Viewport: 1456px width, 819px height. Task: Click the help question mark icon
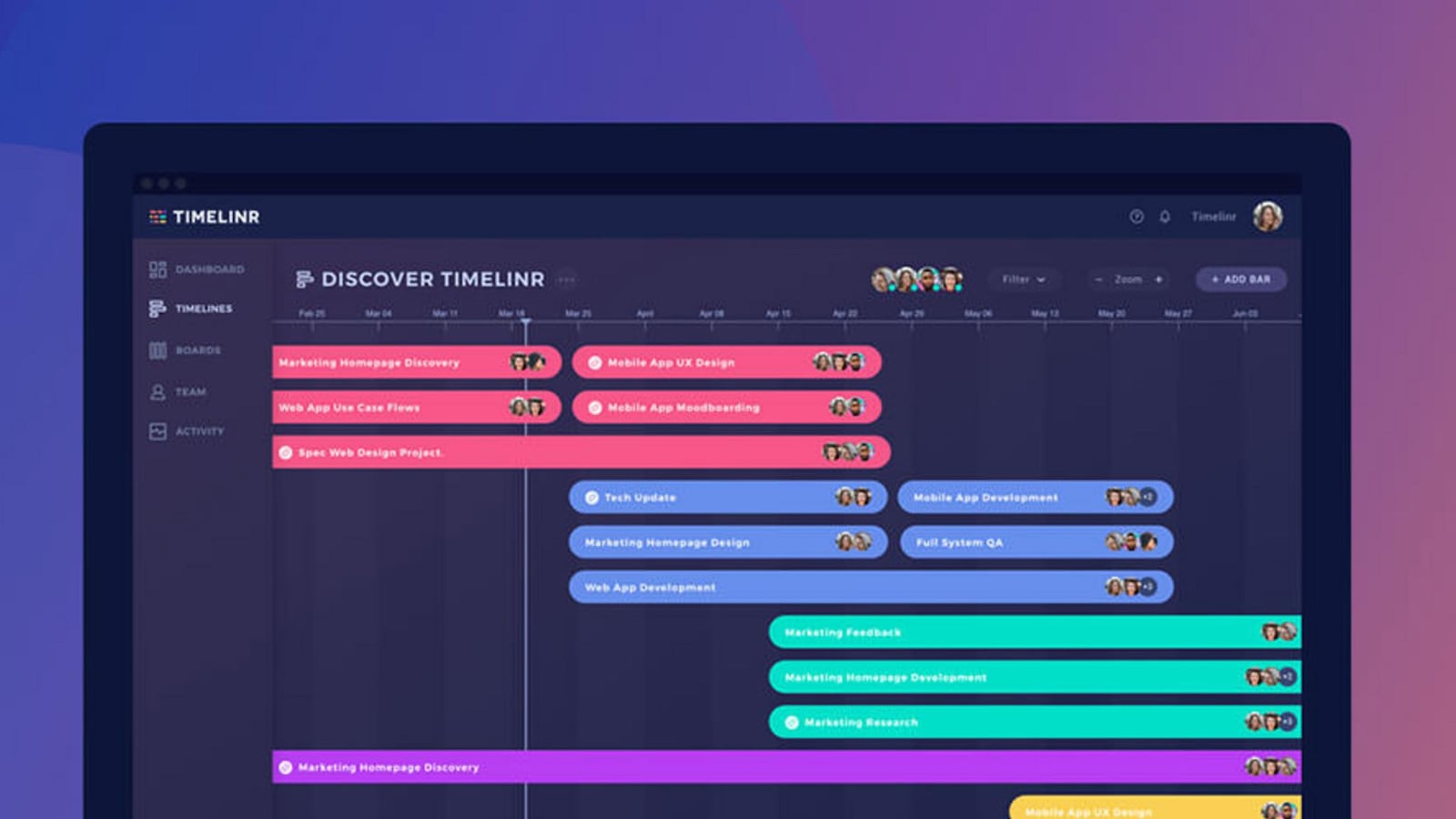click(1137, 217)
